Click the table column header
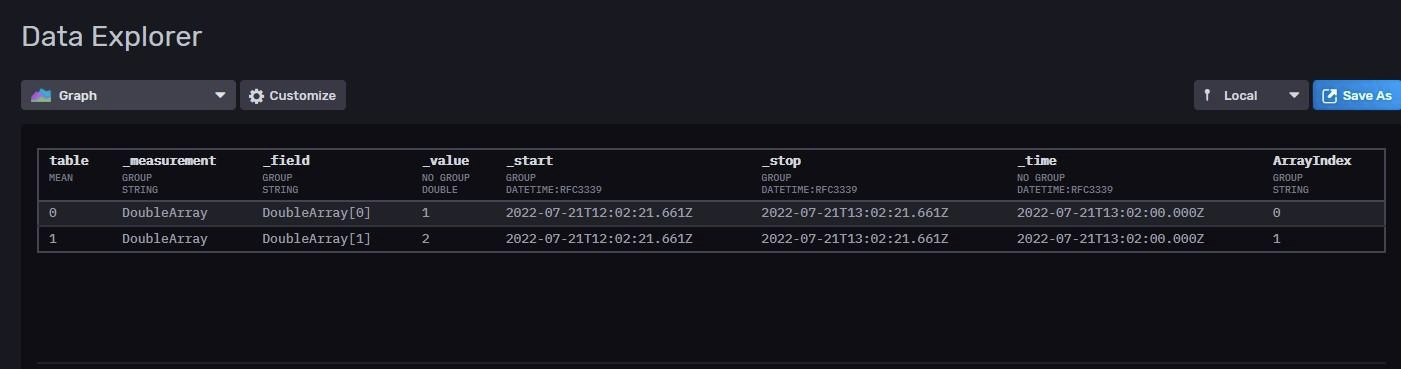1401x369 pixels. pyautogui.click(x=69, y=161)
